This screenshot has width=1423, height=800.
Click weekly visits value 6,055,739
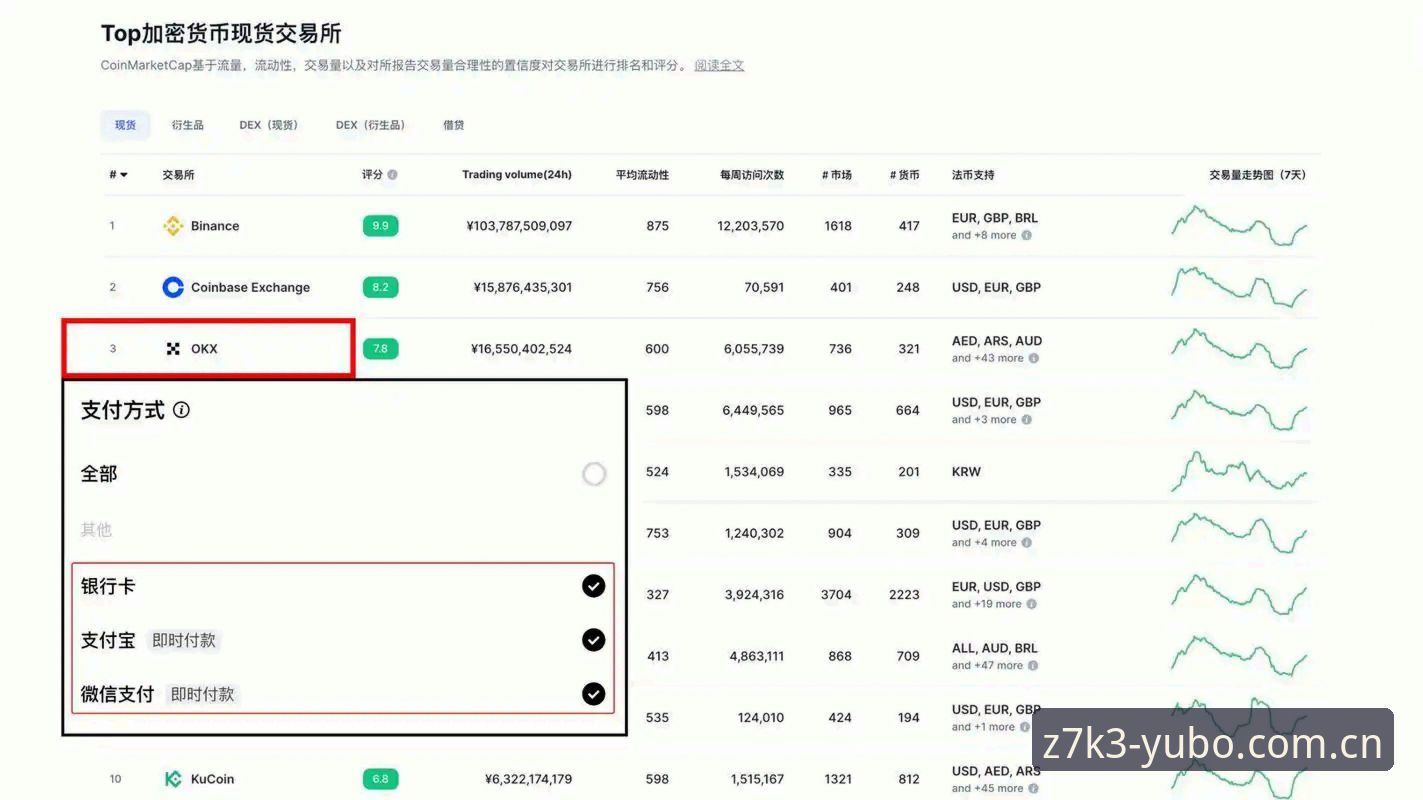(754, 349)
